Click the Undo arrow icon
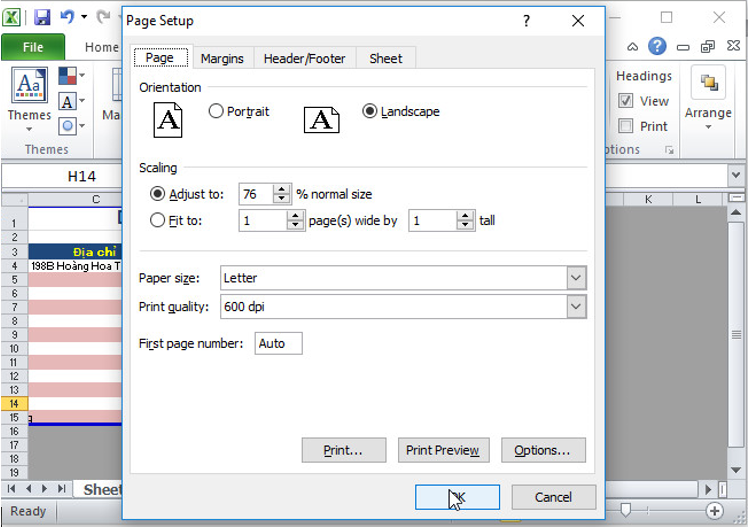Screen dimensions: 749x529 (67, 17)
